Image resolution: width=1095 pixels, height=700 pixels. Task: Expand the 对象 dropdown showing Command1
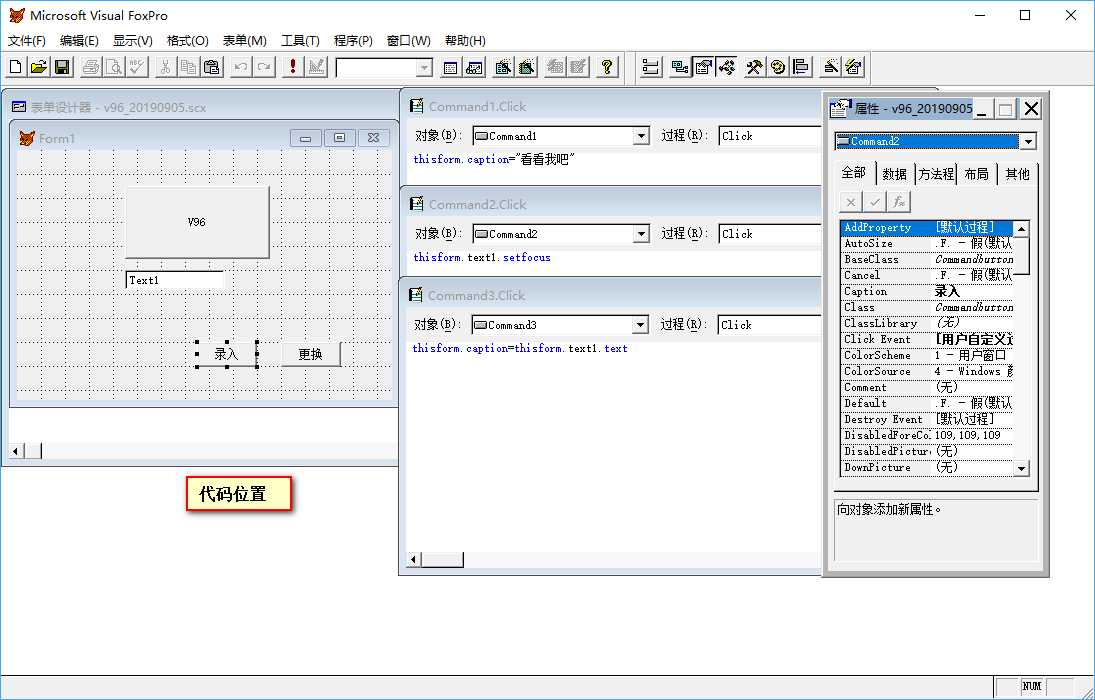pyautogui.click(x=641, y=136)
